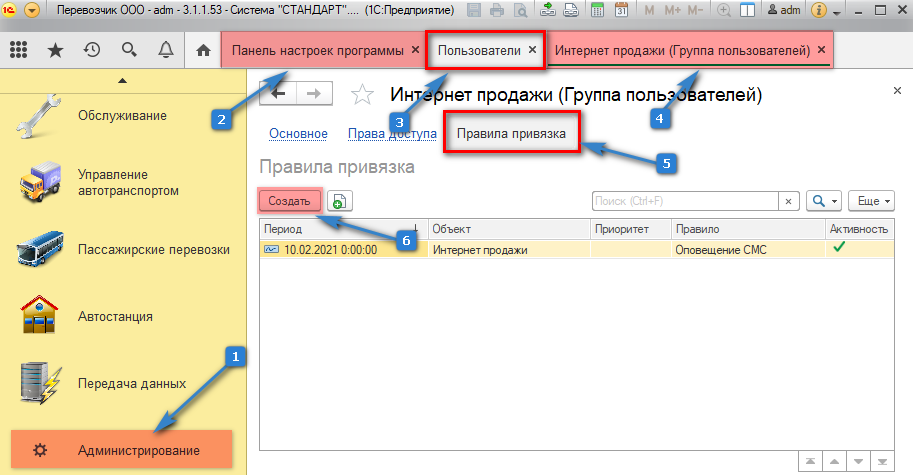Click the copy record icon next to Создать
Viewport: 913px width, 475px height.
coord(339,201)
